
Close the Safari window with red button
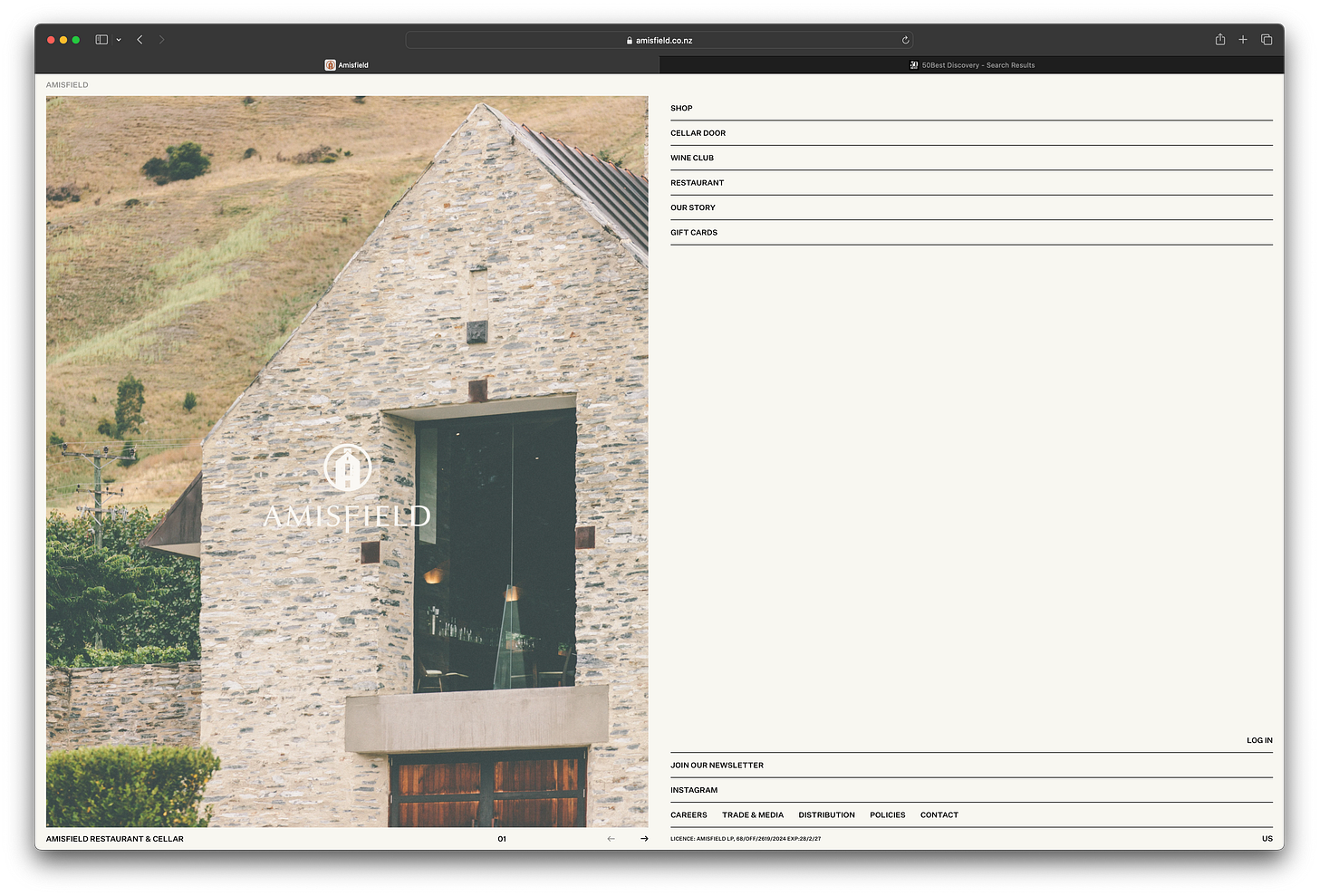pos(51,40)
